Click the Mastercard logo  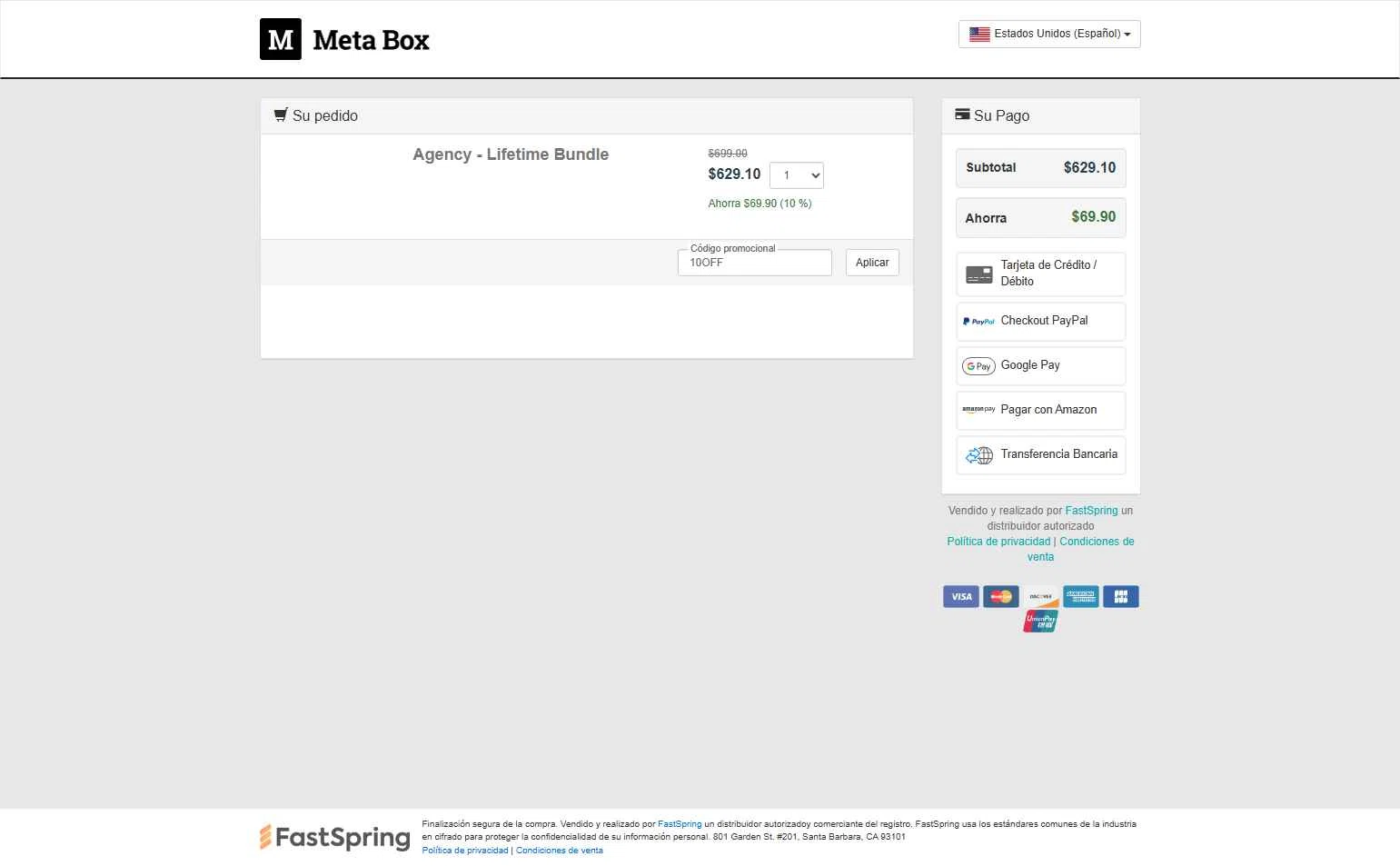[x=1001, y=597]
